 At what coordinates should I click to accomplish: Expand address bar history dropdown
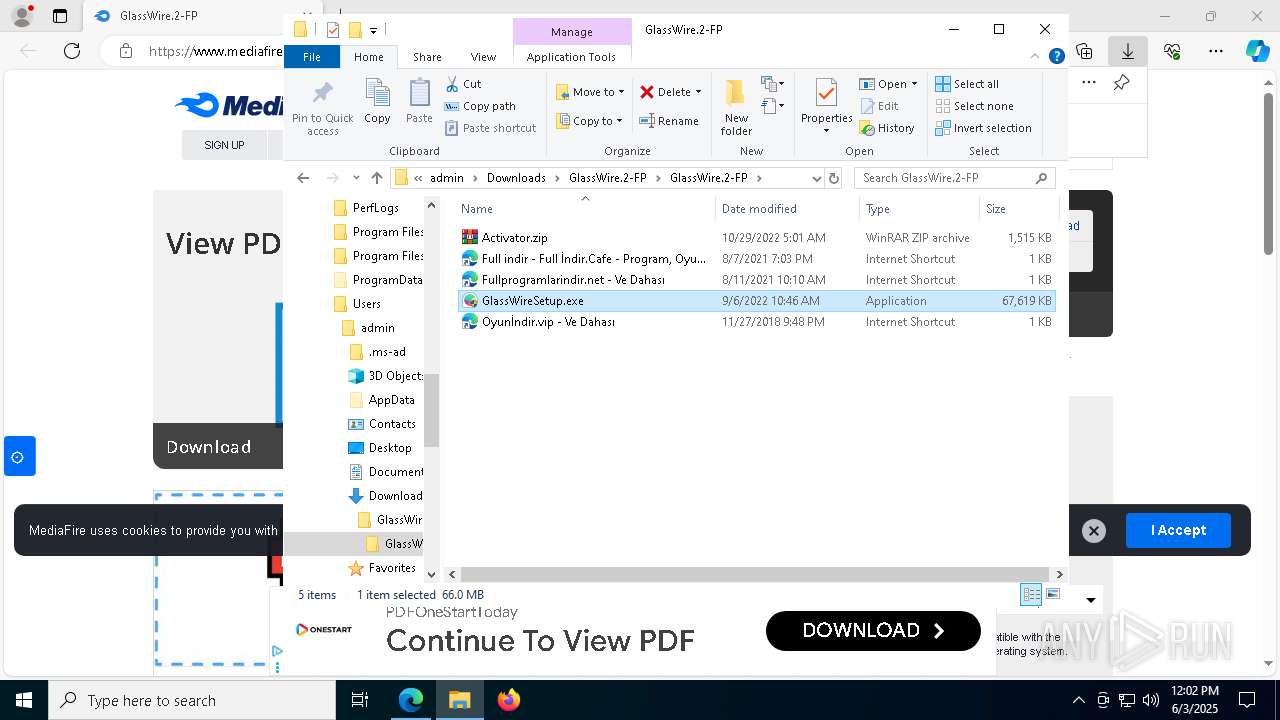point(816,178)
